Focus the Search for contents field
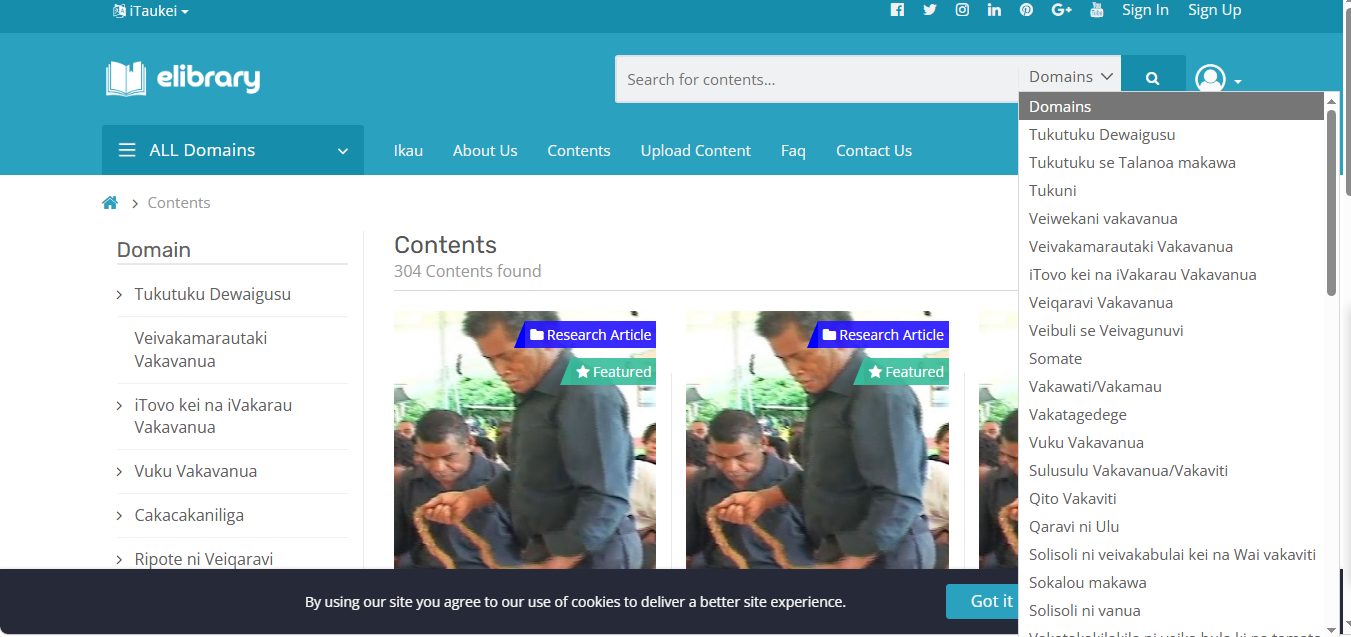The height and width of the screenshot is (637, 1351). 817,79
